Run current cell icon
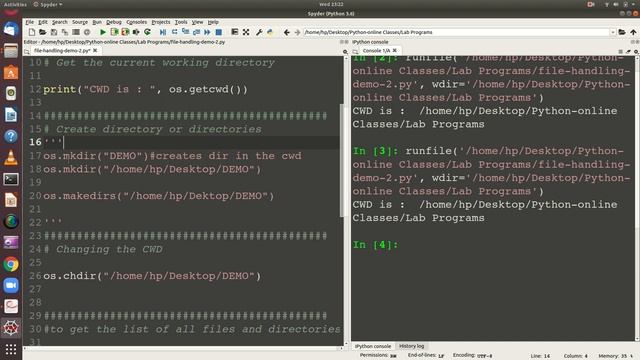 pos(114,32)
